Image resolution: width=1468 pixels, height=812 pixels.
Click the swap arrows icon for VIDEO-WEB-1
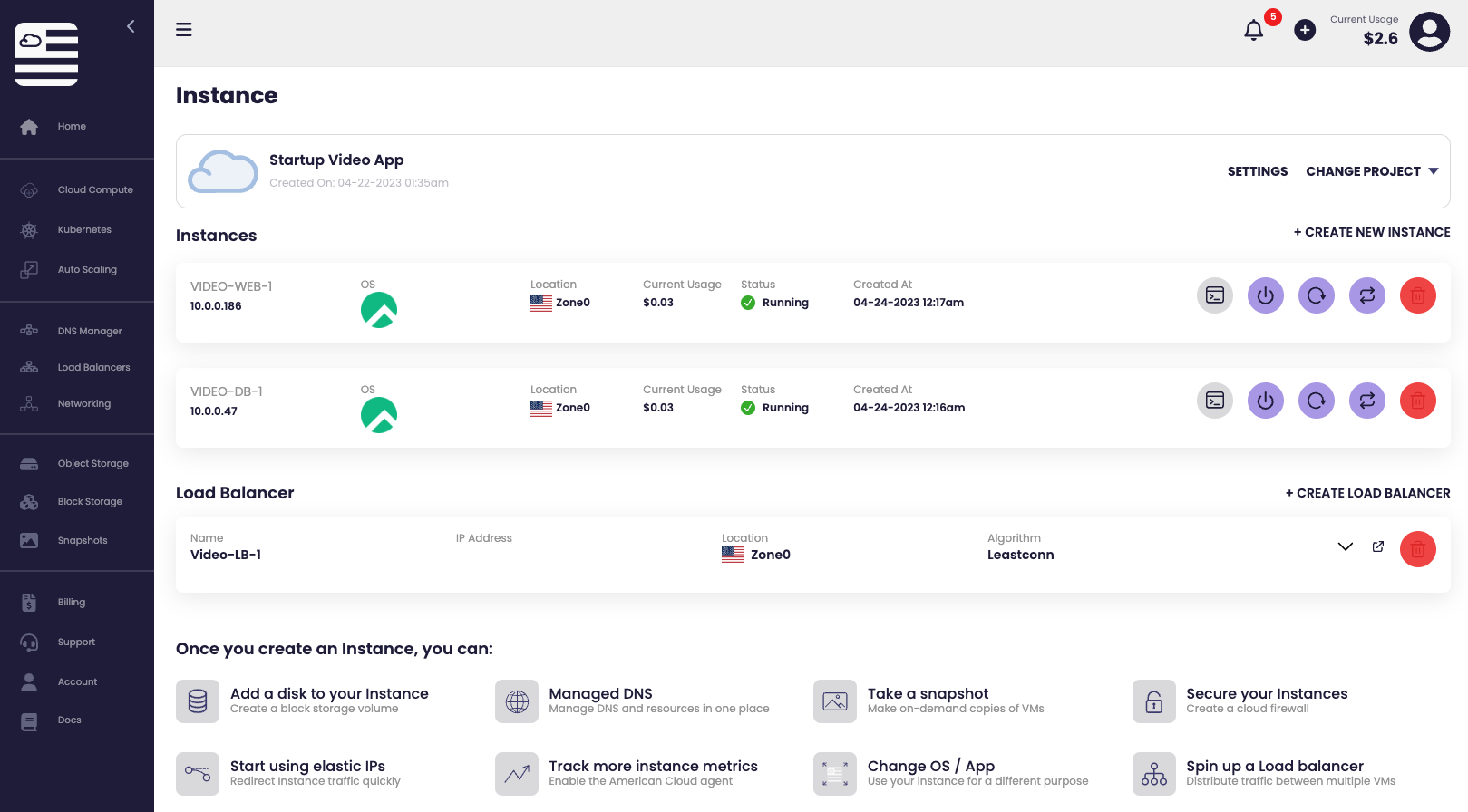[1366, 295]
